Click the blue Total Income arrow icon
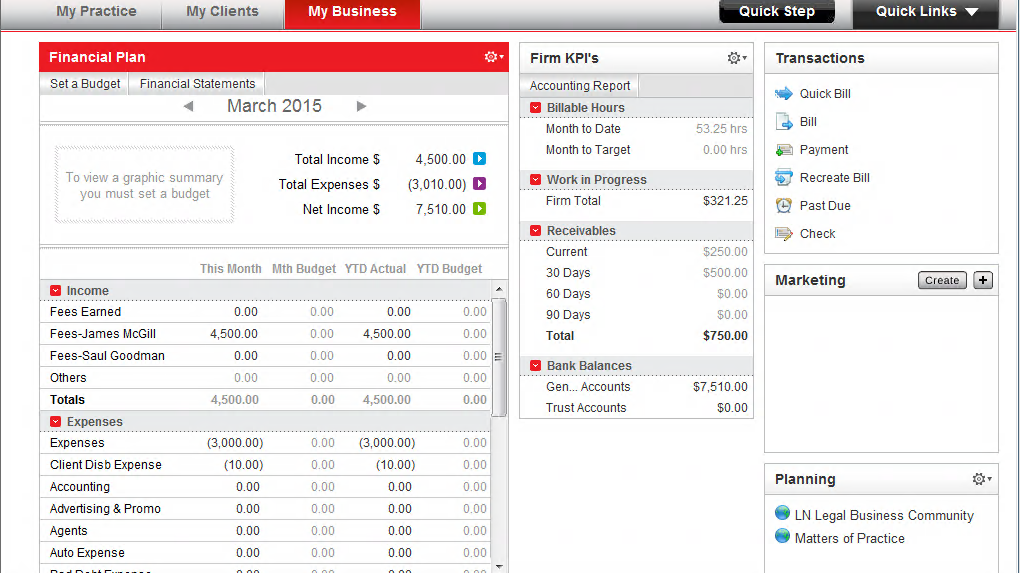The height and width of the screenshot is (573, 1020). pos(479,159)
